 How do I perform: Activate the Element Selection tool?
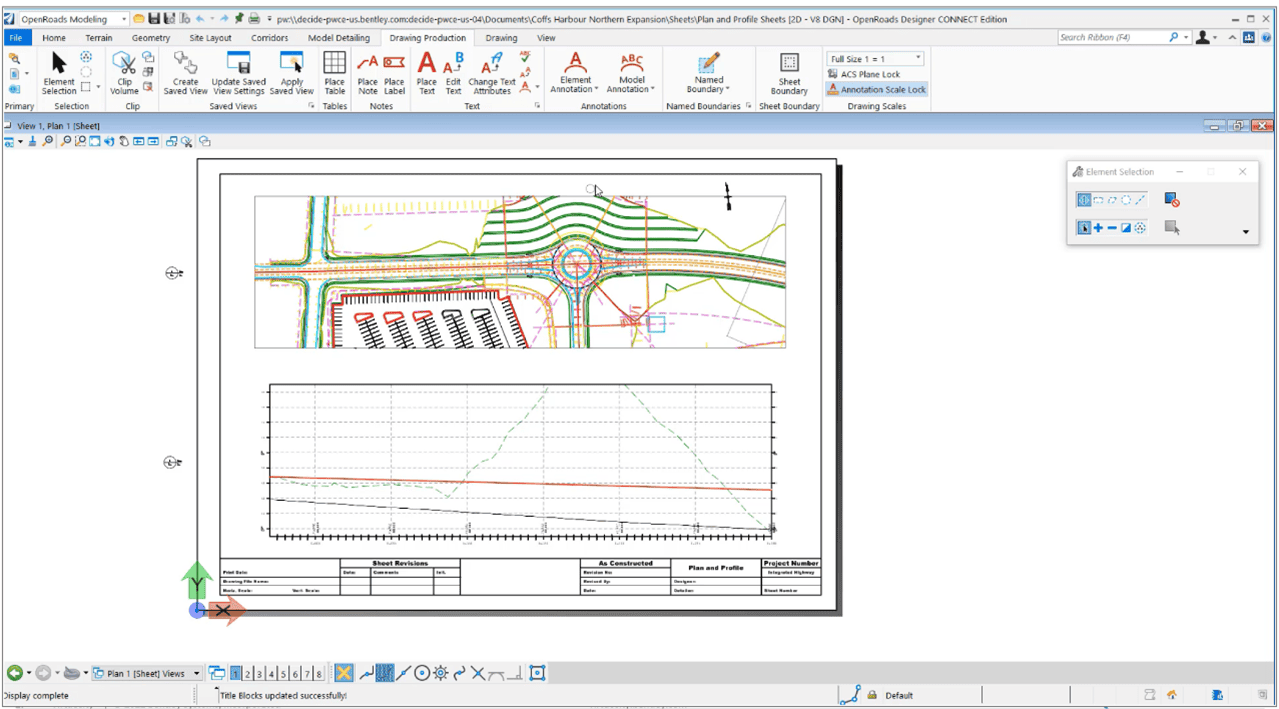pos(58,75)
